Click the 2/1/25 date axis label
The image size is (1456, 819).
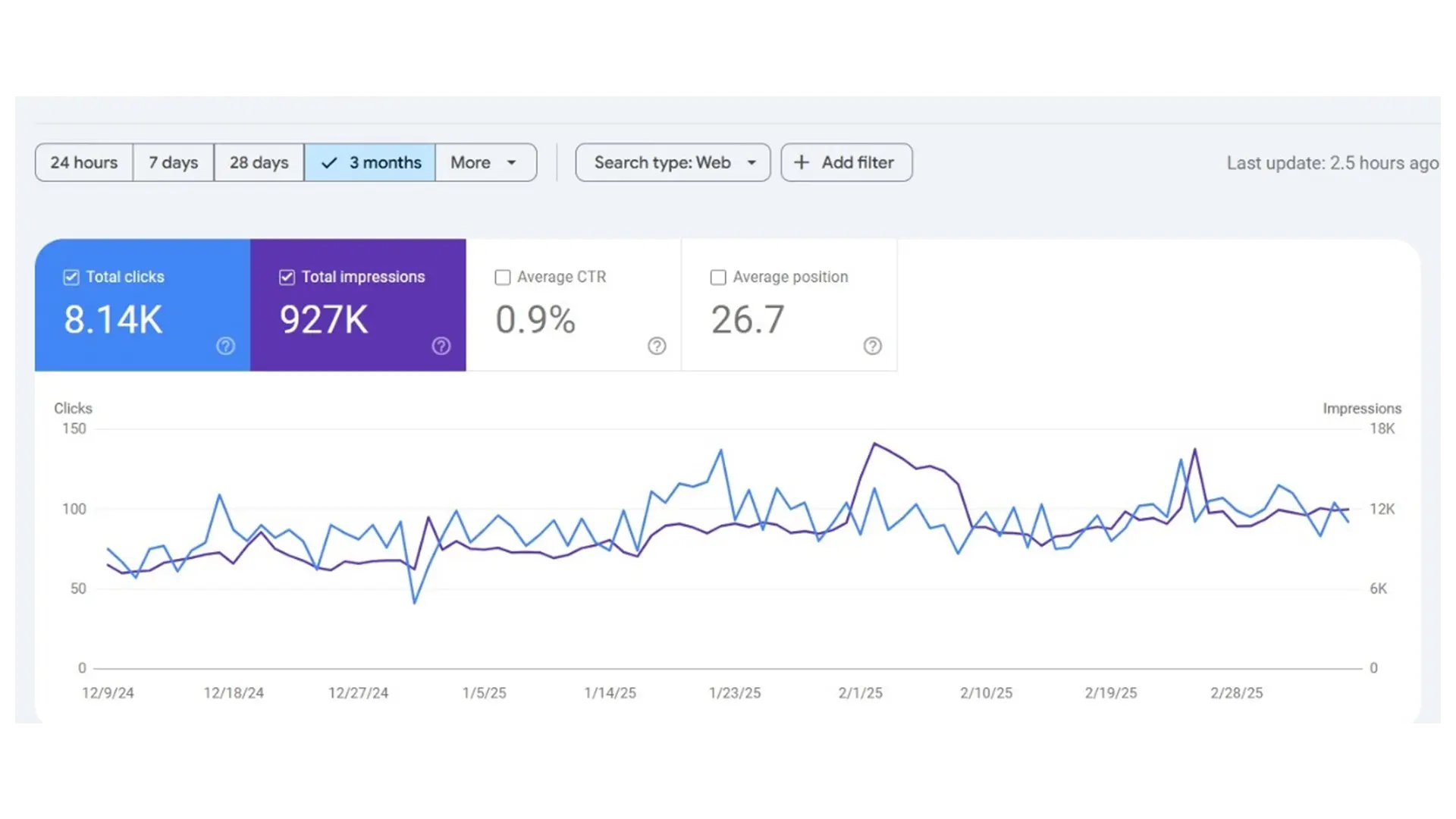pos(861,693)
